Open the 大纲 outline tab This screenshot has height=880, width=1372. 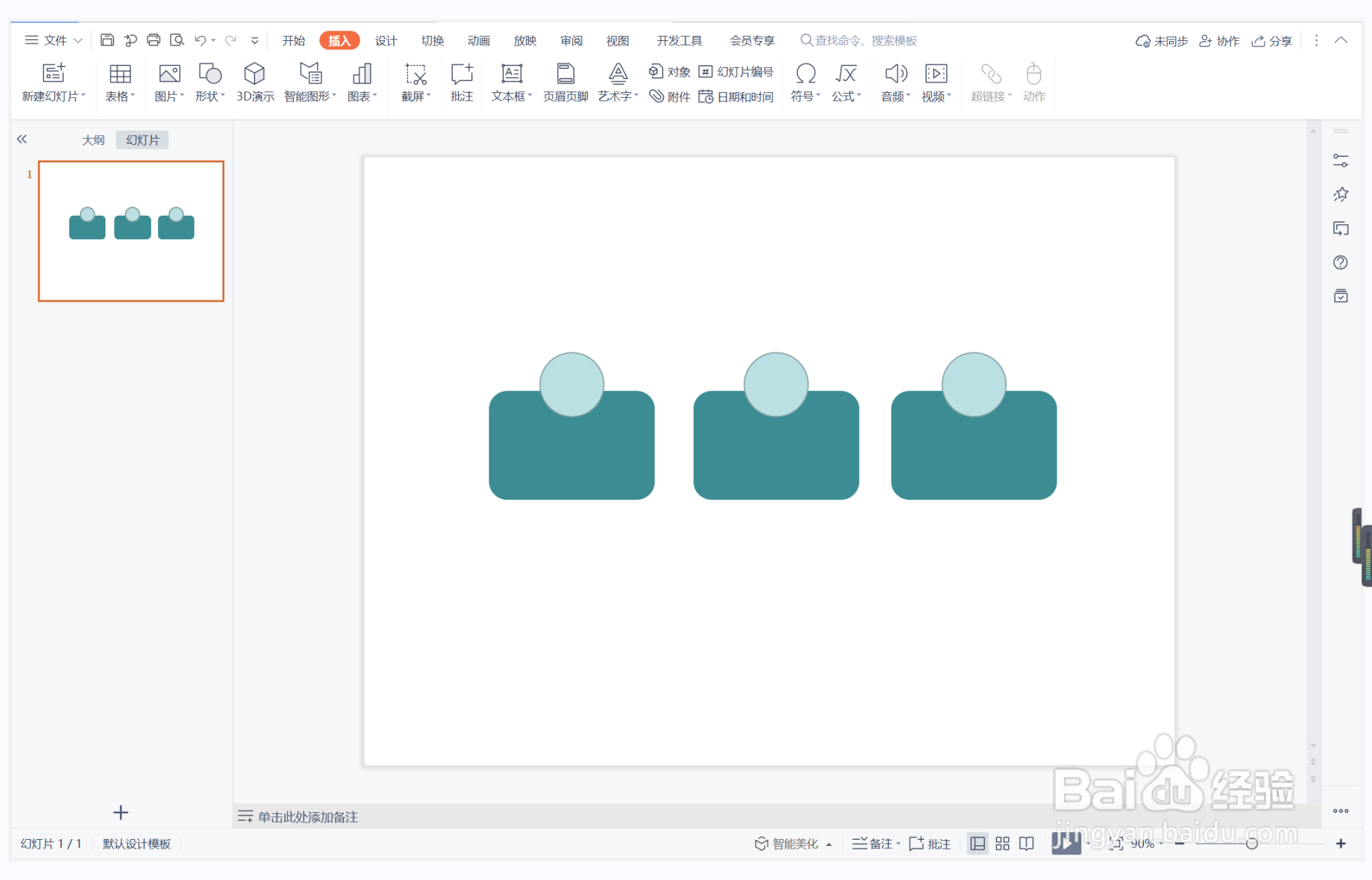(93, 140)
